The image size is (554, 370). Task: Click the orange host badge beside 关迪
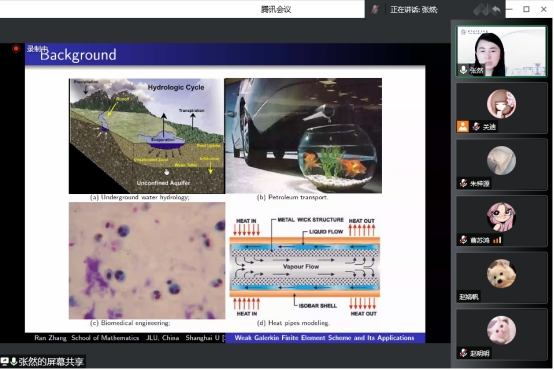463,126
